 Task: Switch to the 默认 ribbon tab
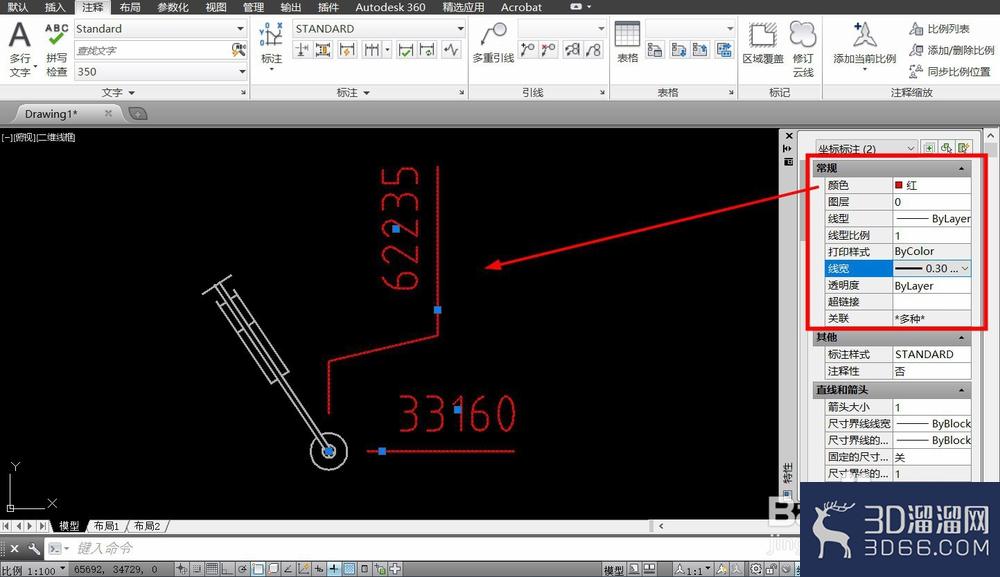pos(18,7)
